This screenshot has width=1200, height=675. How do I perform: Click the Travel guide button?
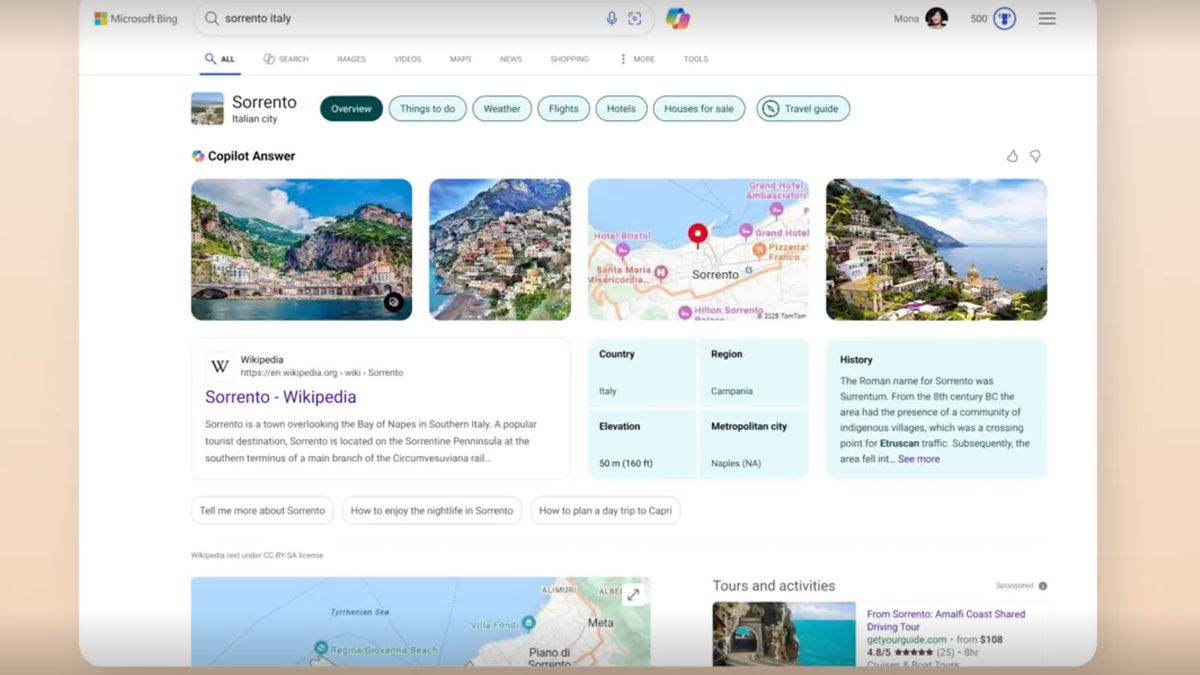(x=803, y=109)
